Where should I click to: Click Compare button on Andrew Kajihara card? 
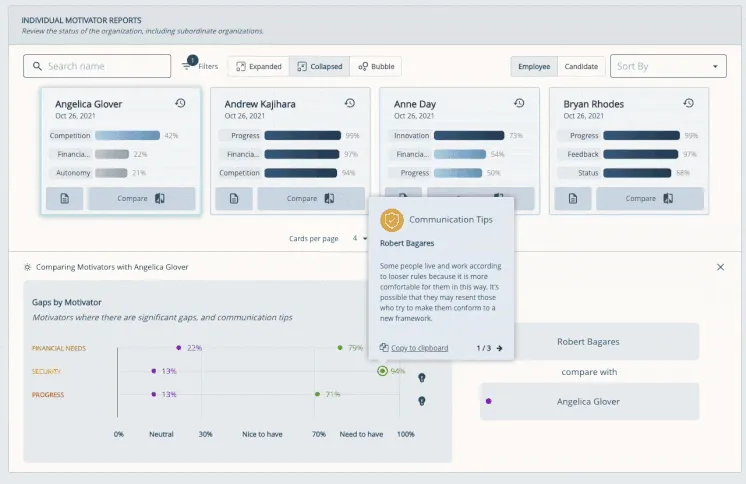310,198
